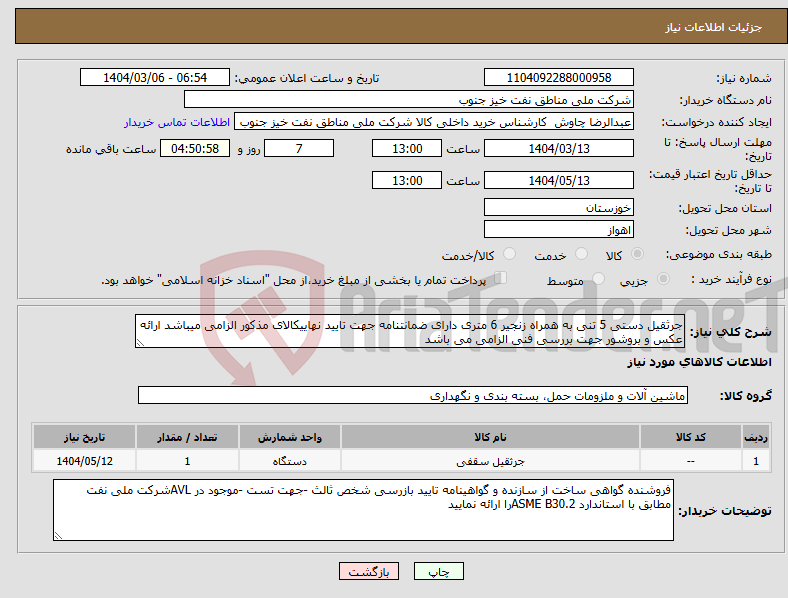
Task: Click the ردیف column header
Action: (756, 437)
